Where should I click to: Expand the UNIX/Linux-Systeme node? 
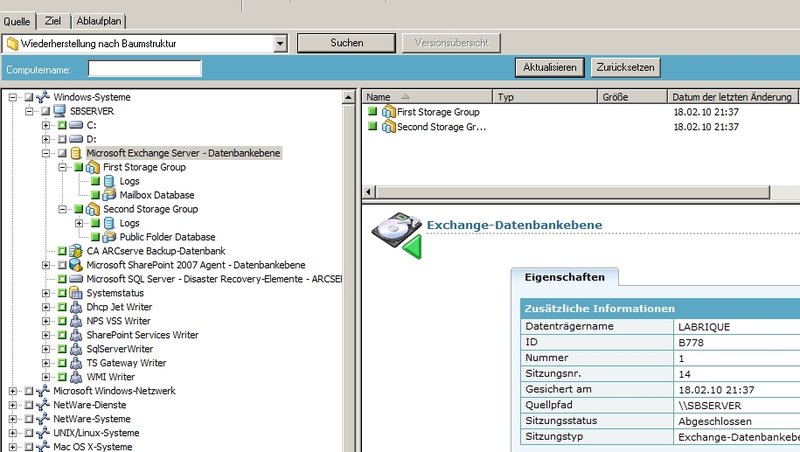pos(13,433)
